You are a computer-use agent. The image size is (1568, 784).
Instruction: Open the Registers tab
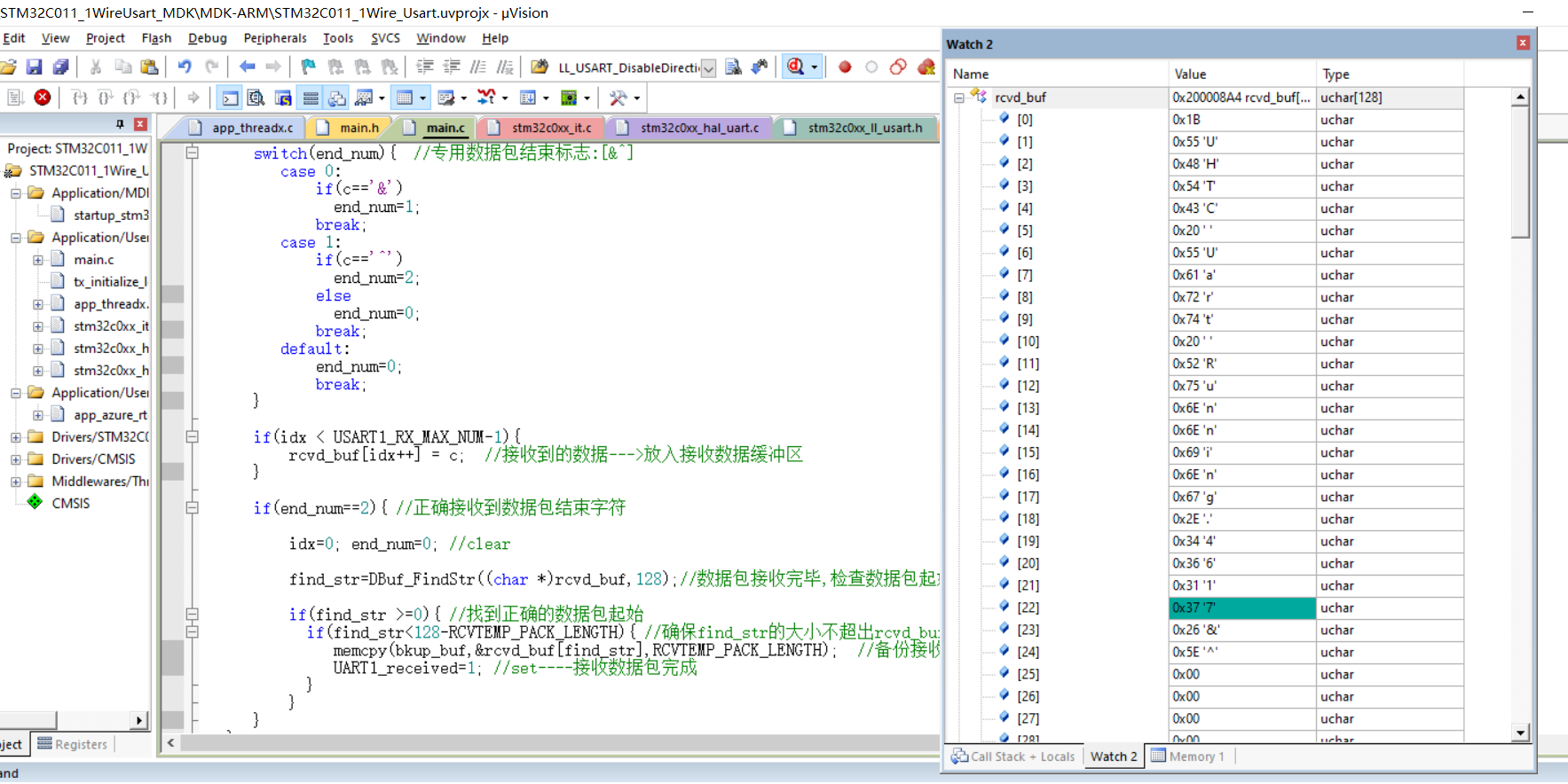[72, 744]
